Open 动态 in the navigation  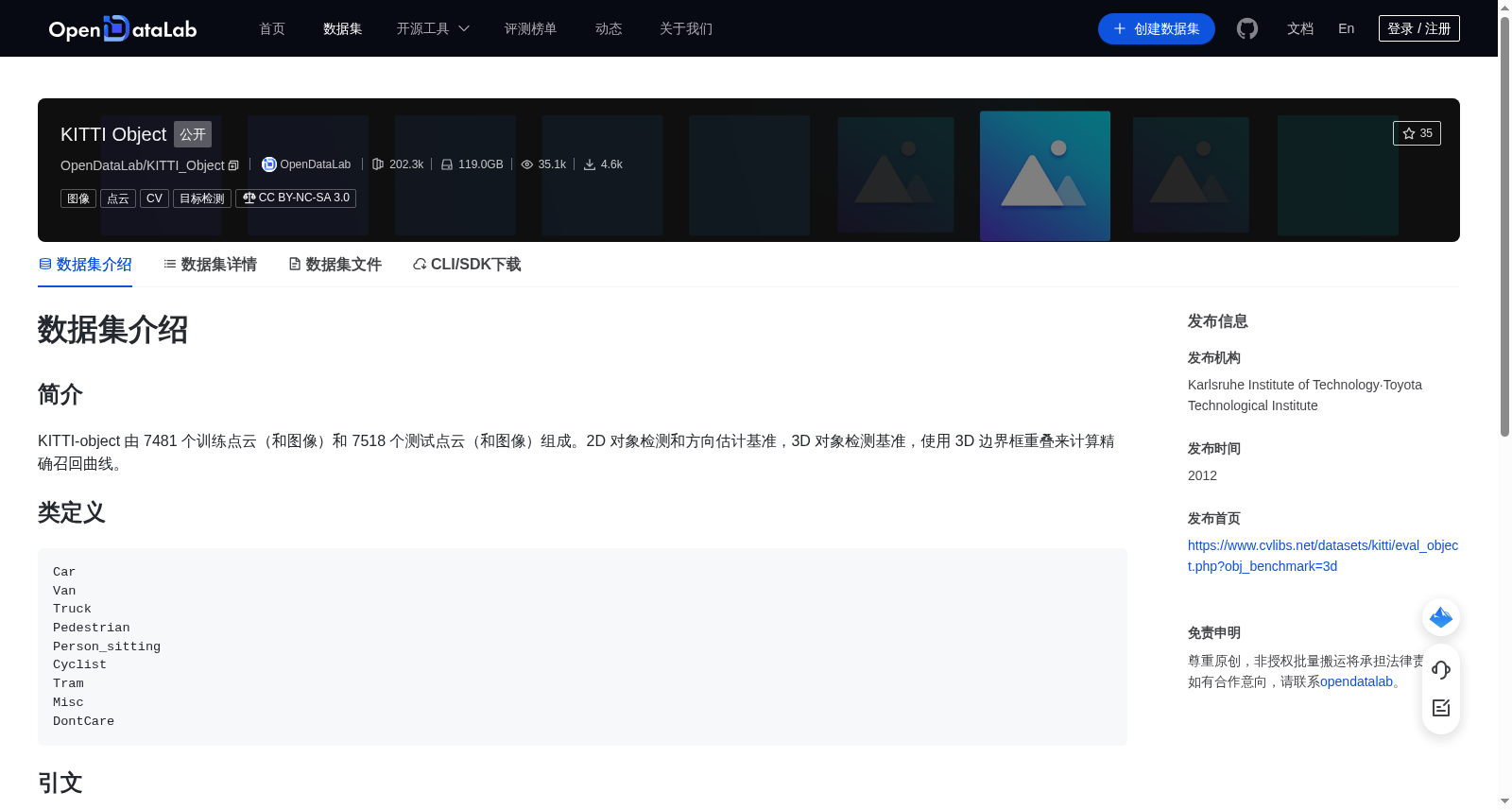click(x=609, y=28)
